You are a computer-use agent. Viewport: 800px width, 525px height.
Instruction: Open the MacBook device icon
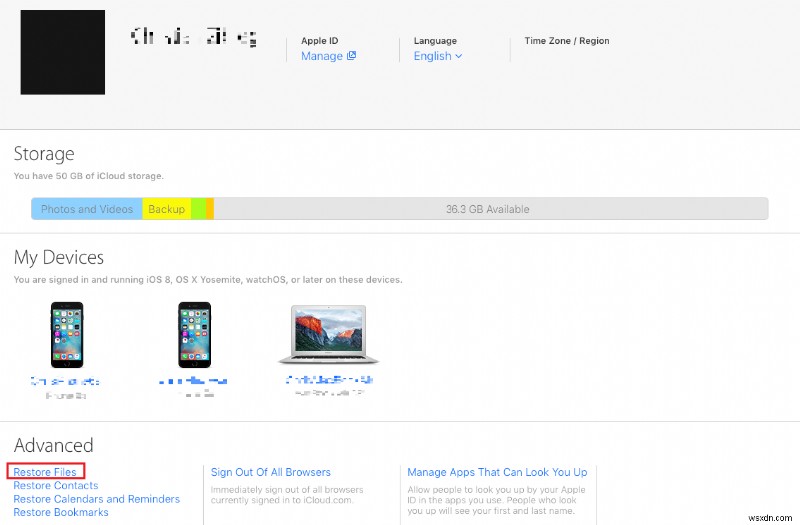329,334
